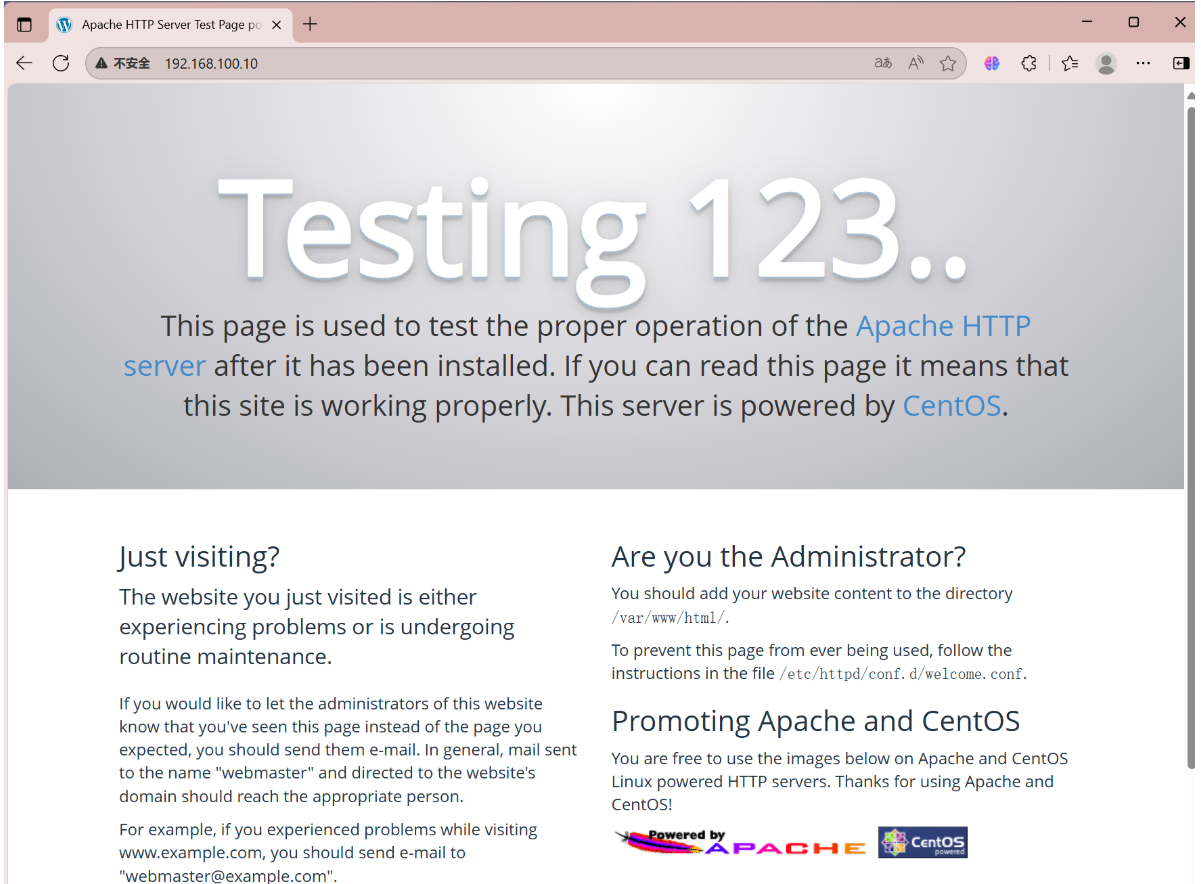Minimize the browser window

[1087, 22]
